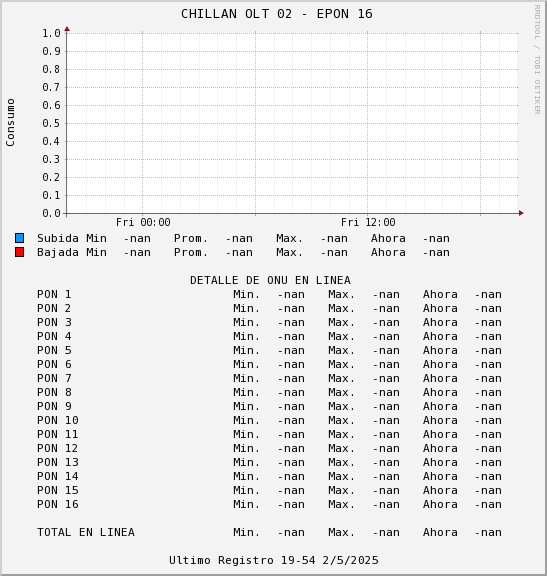Click the red arrow ending the X axis

[x=521, y=213]
